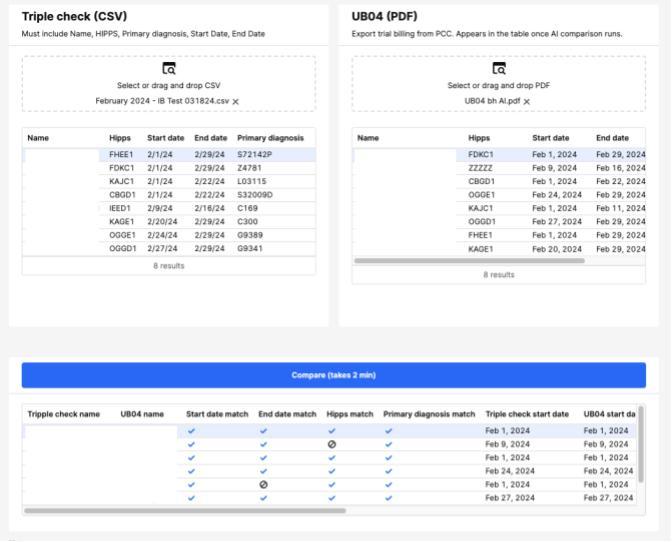Image resolution: width=672 pixels, height=542 pixels.
Task: Click the Hipps column header in CSV table
Action: click(120, 138)
